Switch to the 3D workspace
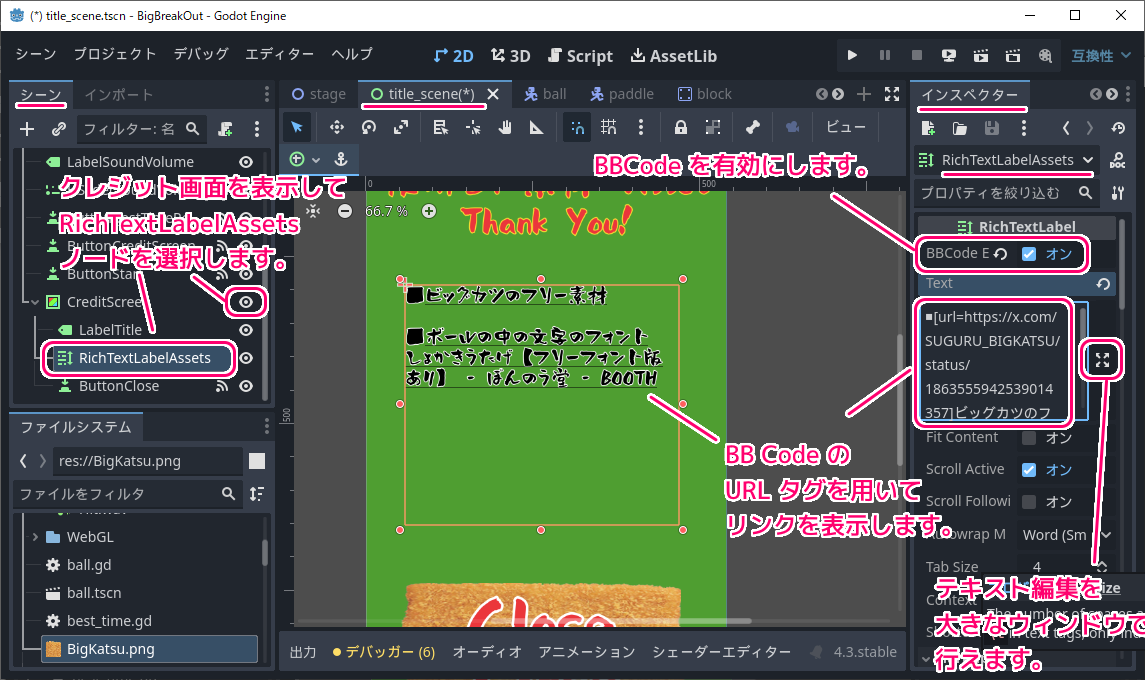The height and width of the screenshot is (680, 1145). point(510,55)
